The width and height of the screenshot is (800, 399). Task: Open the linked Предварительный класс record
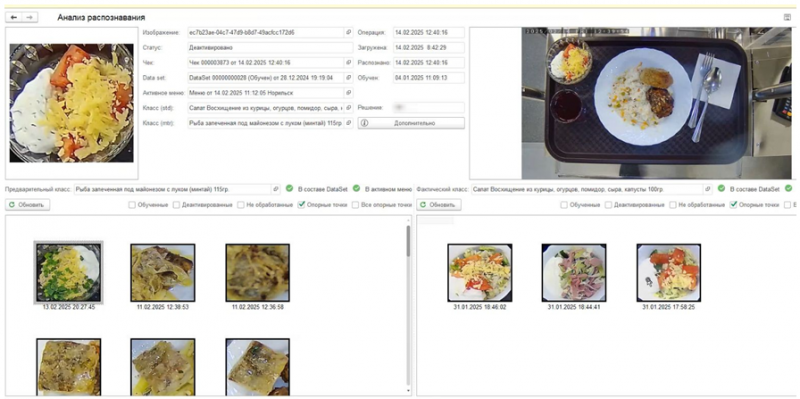coord(276,189)
